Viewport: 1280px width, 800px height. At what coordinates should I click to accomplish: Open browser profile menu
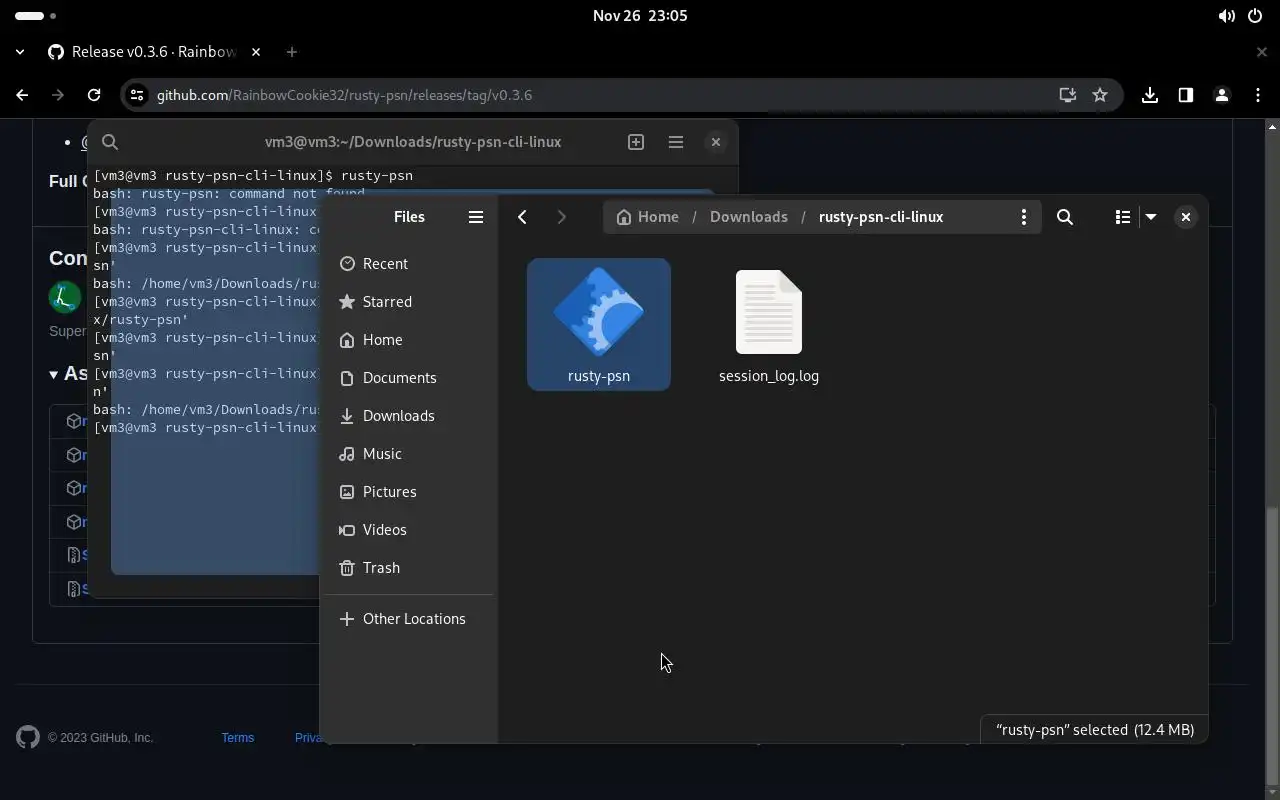coord(1222,95)
